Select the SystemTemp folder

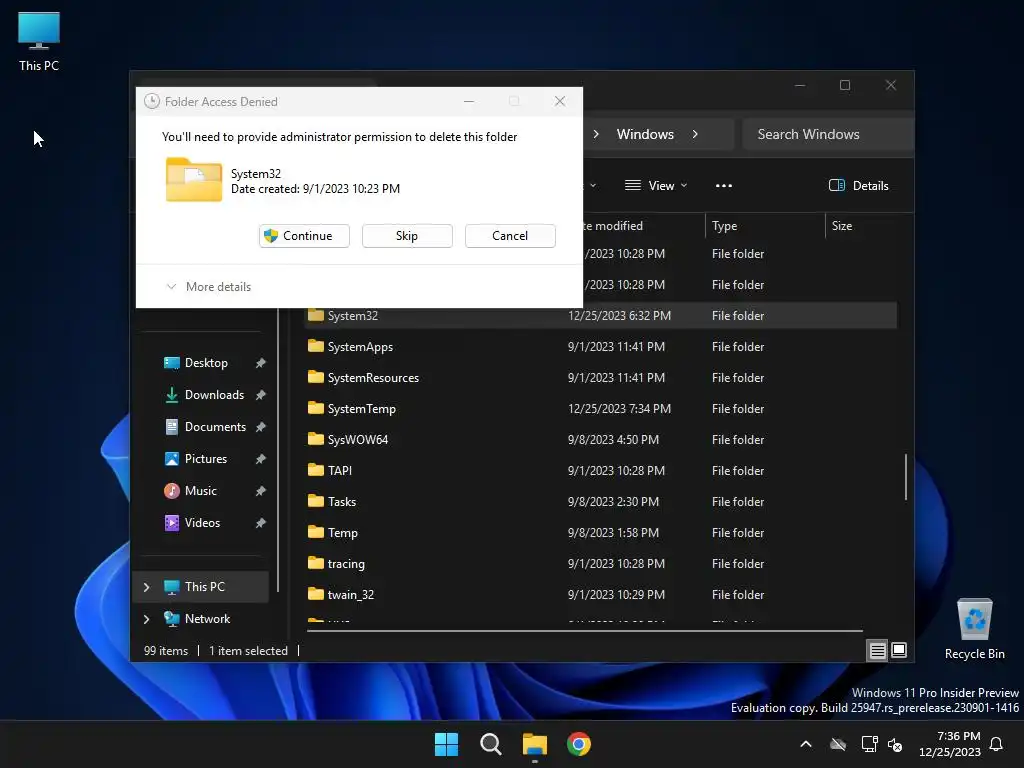351,409
